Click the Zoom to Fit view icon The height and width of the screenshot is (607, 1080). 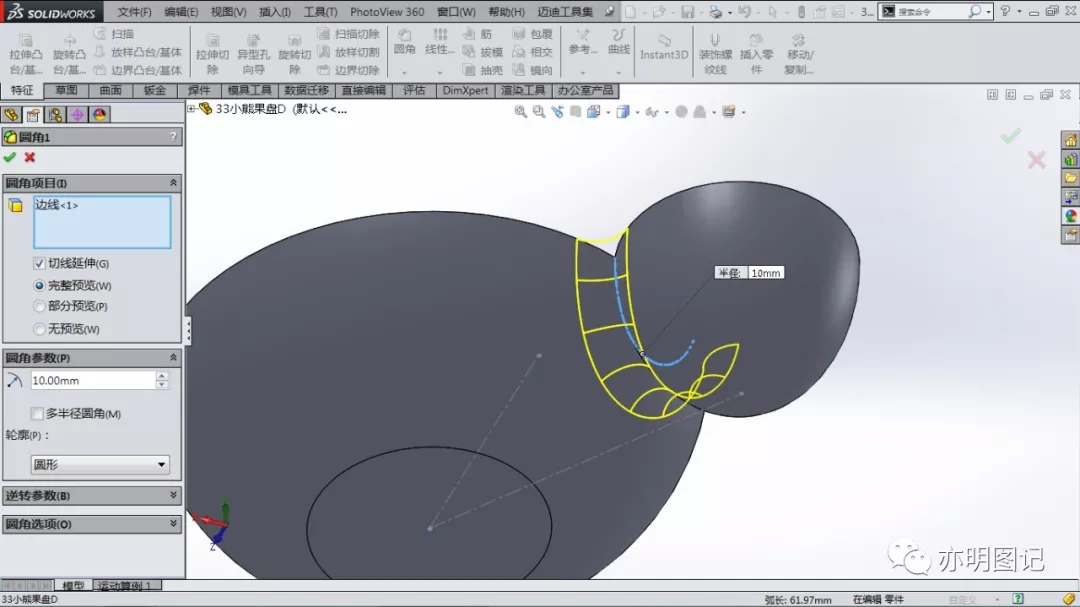521,112
